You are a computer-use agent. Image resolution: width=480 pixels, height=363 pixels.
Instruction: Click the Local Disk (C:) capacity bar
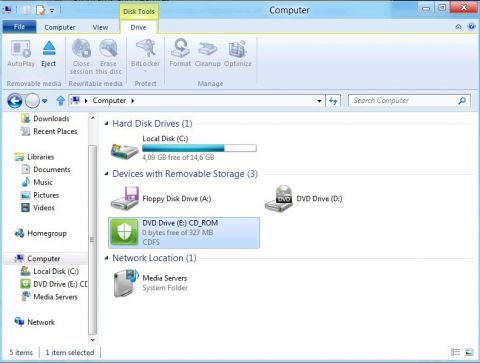tap(199, 148)
